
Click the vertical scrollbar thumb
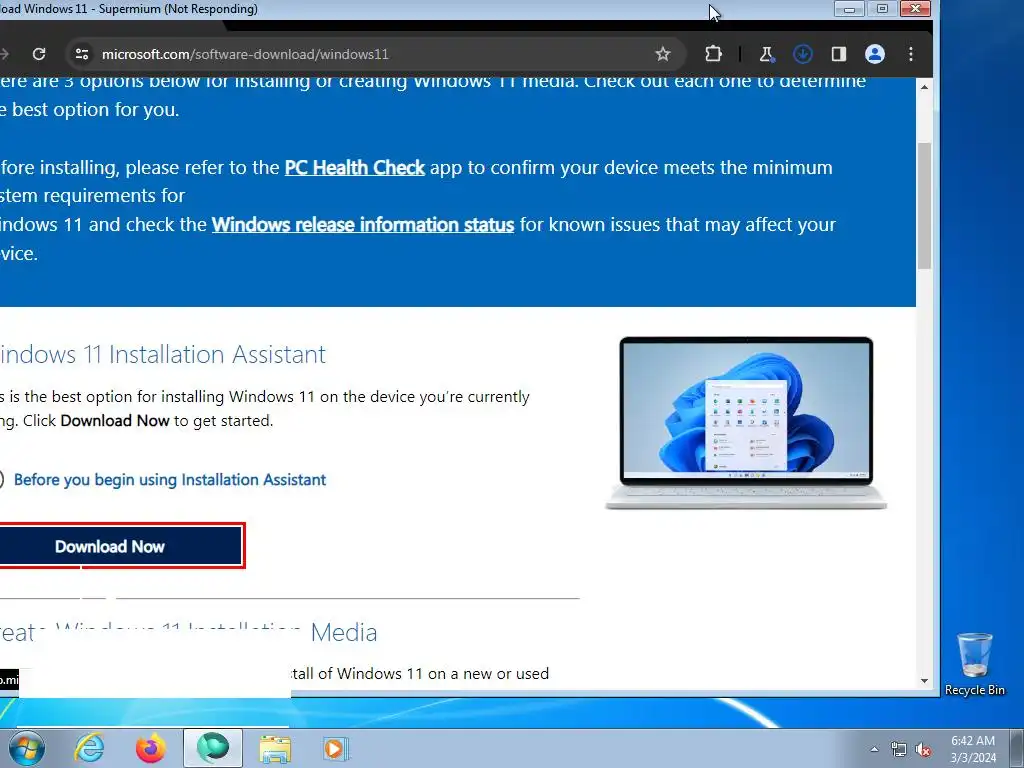924,205
